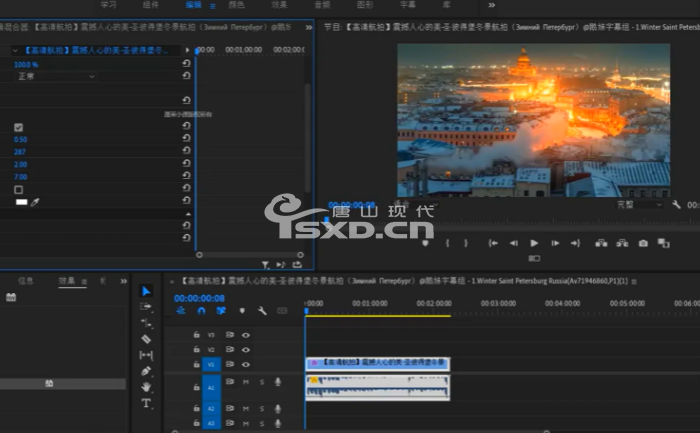Open timeline display settings wrench
700x433 pixels.
262,311
